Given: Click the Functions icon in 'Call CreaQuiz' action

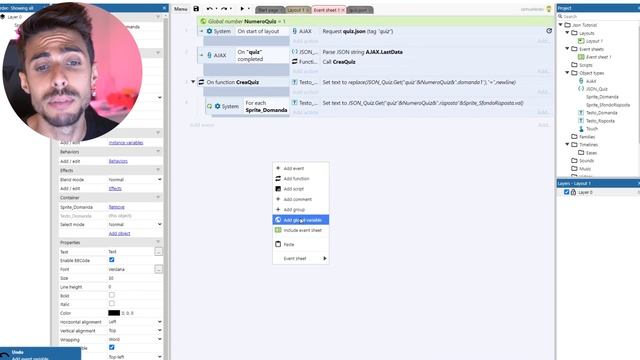Looking at the screenshot, I should (295, 62).
